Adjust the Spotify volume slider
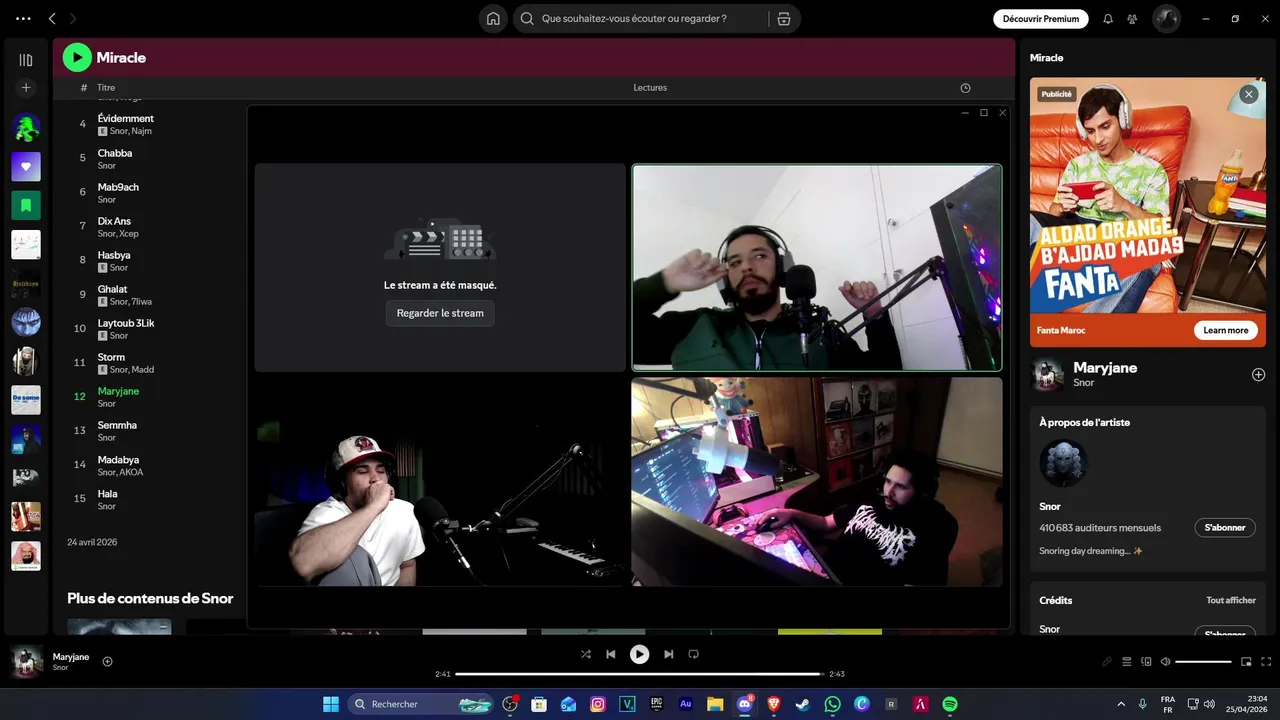The width and height of the screenshot is (1280, 720). [1203, 661]
